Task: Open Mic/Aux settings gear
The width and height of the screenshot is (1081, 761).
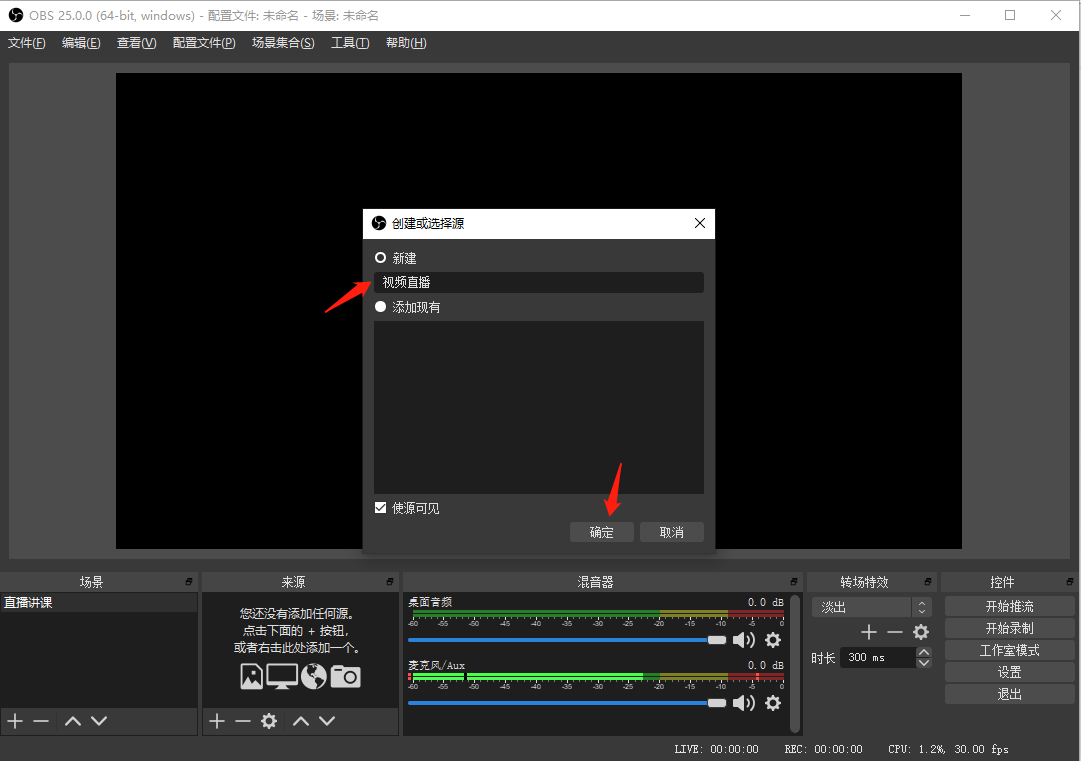Action: coord(773,703)
